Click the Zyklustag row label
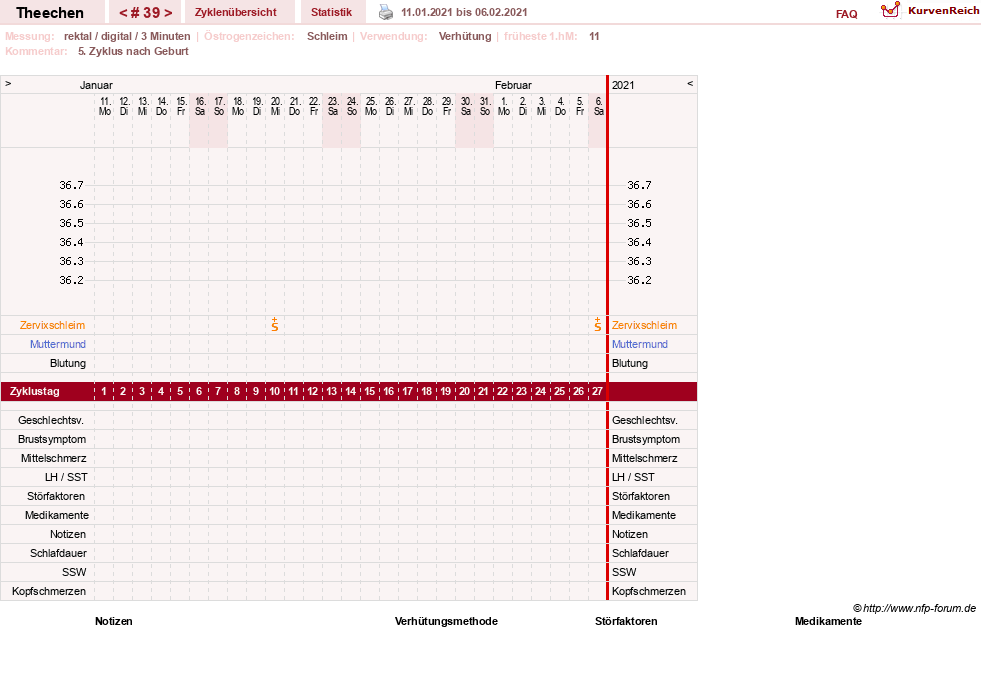This screenshot has height=680, width=981. click(x=34, y=392)
